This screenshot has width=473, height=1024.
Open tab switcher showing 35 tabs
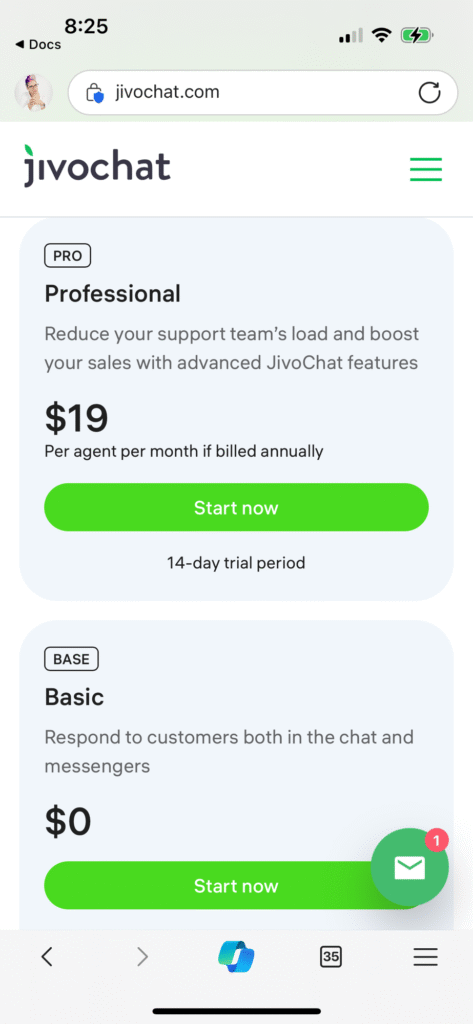[331, 957]
